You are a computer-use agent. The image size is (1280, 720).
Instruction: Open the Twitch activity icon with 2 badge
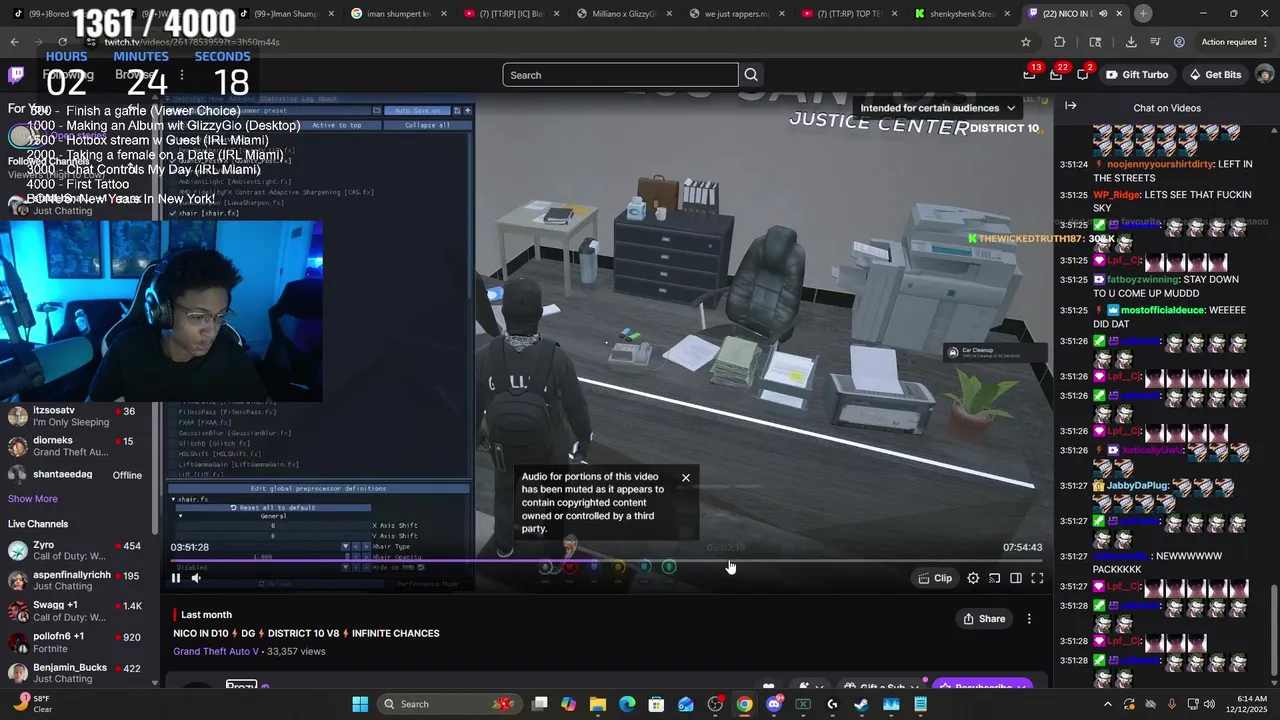click(x=1083, y=74)
